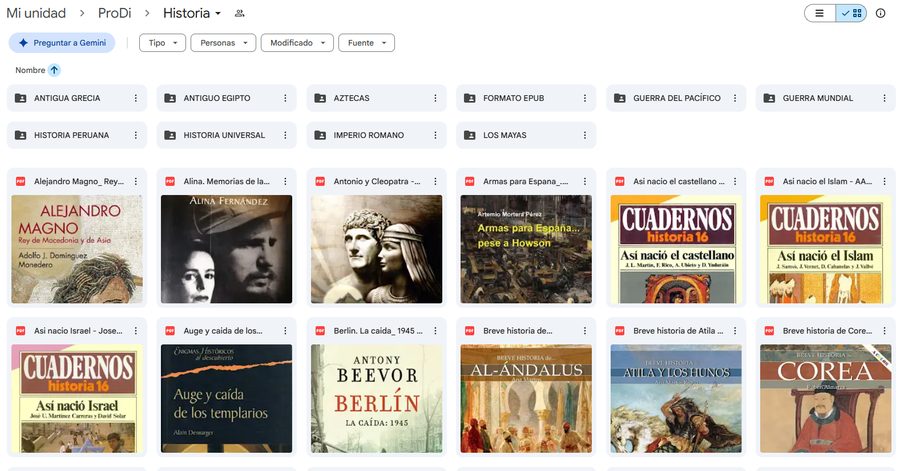Open ANTIGUA GRECIA folder
Viewport: 900px width, 471px height.
pyautogui.click(x=77, y=98)
